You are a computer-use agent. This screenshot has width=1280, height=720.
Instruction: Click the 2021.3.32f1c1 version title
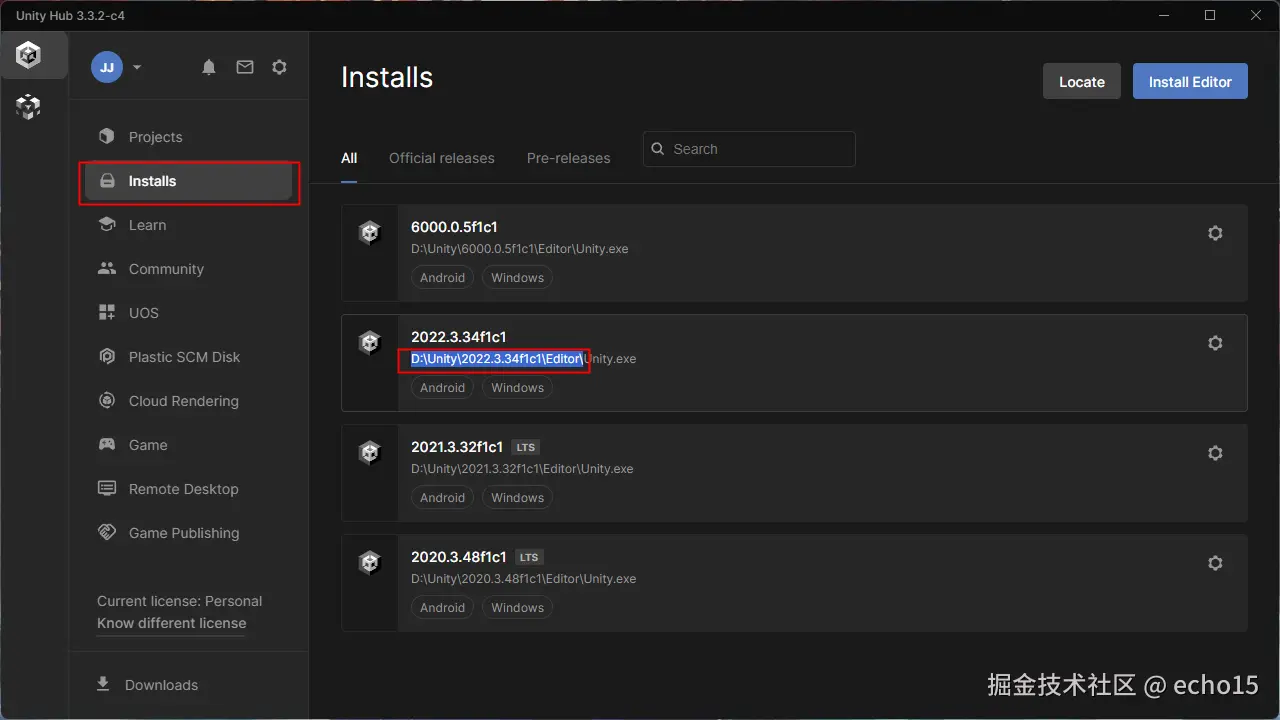pyautogui.click(x=457, y=447)
